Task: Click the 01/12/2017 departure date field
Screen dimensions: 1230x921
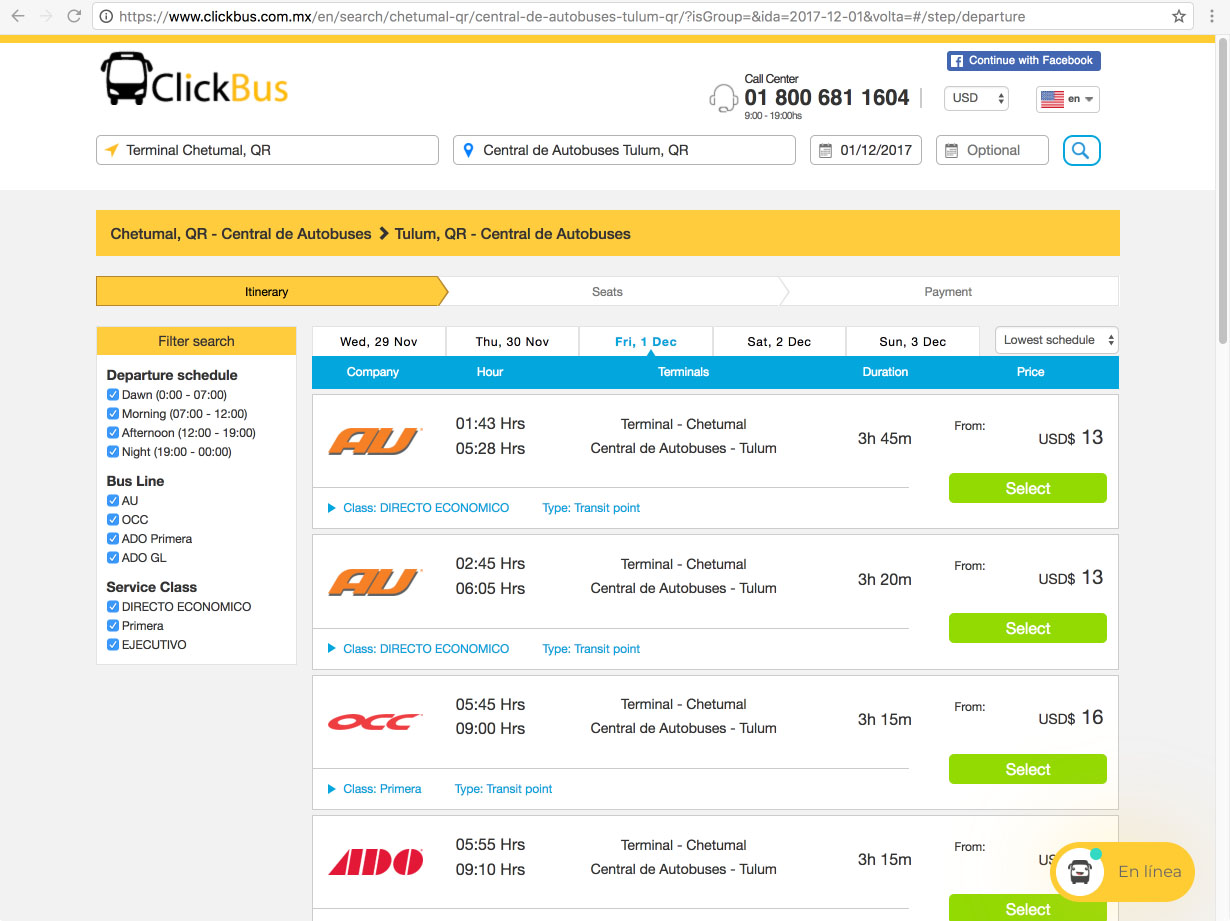Action: click(x=866, y=150)
